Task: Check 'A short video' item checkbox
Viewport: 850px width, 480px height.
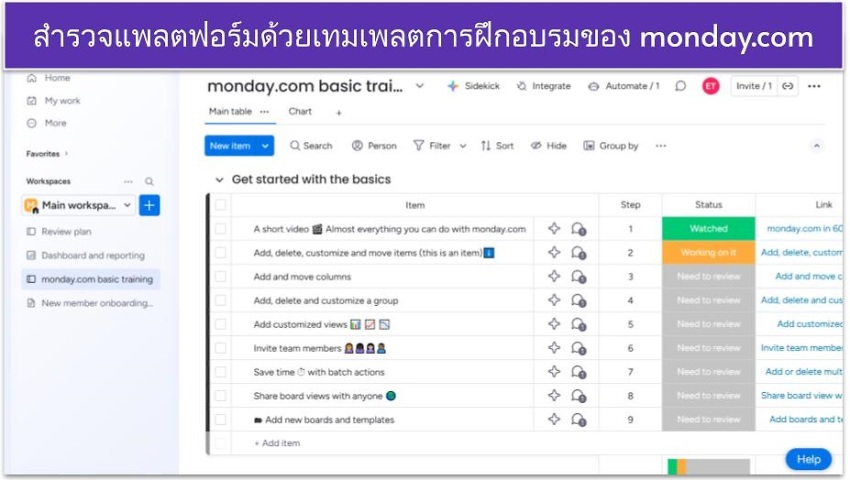Action: coord(220,229)
